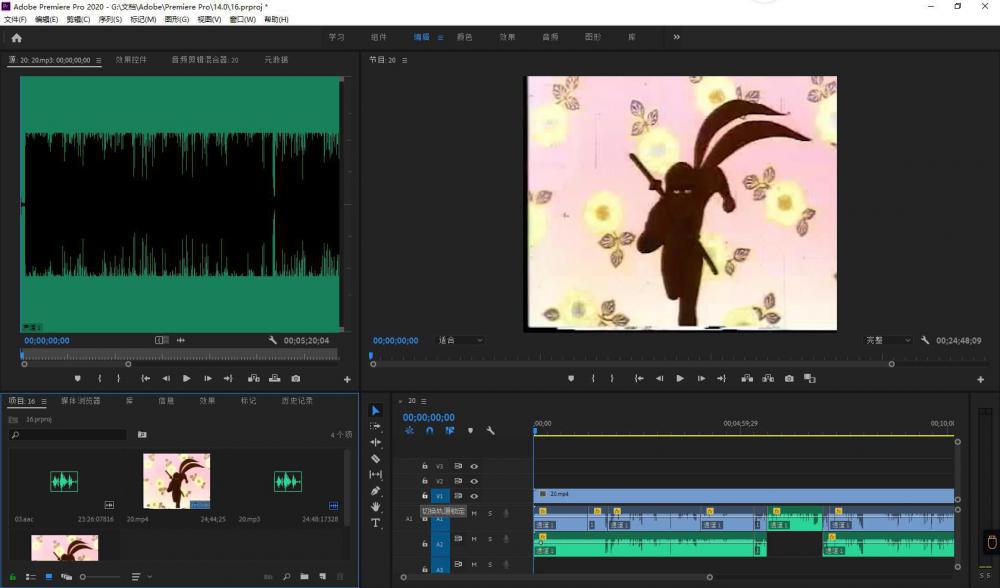1000x588 pixels.
Task: Click Export Frame camera in Source monitor
Action: [x=296, y=378]
